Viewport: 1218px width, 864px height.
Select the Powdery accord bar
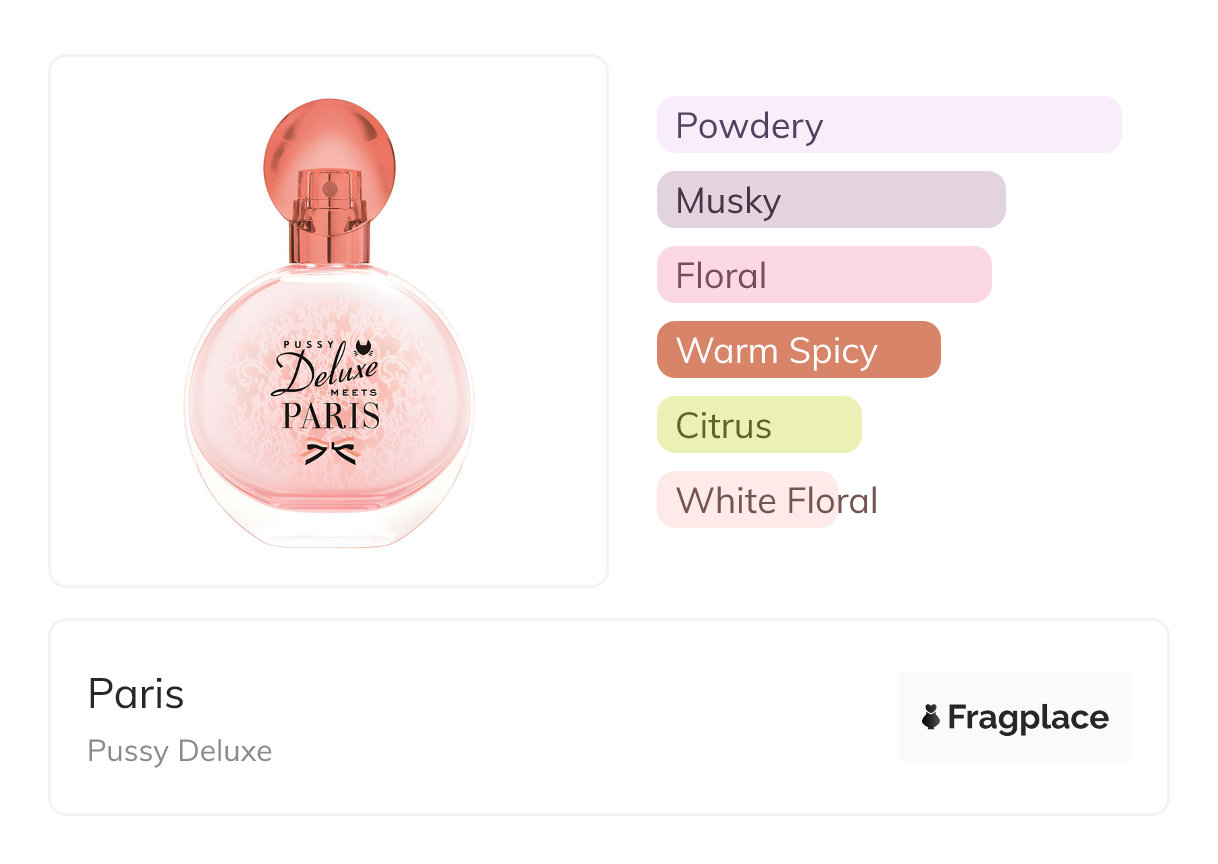(x=888, y=125)
